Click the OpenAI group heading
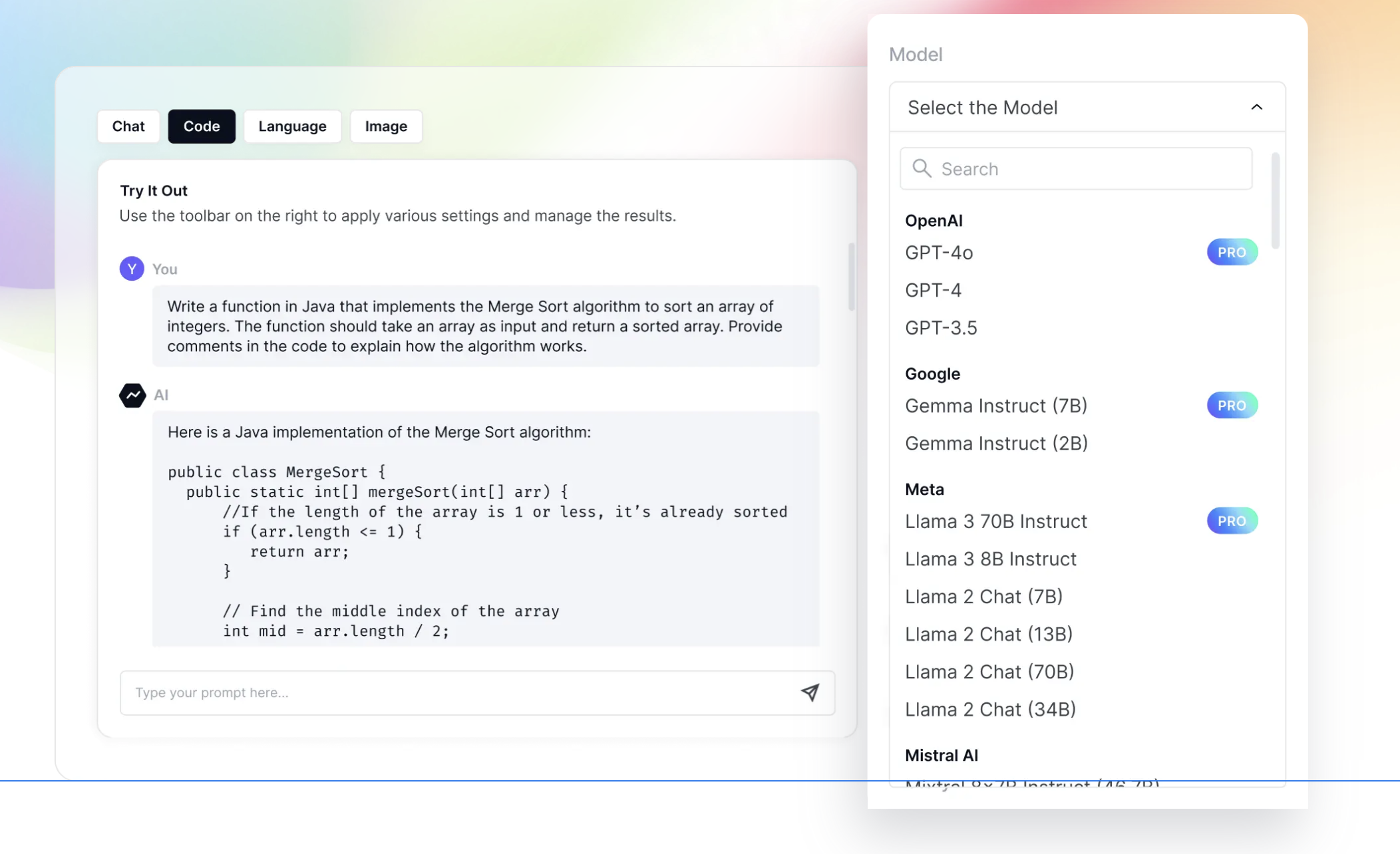Image resolution: width=1400 pixels, height=854 pixels. coord(934,220)
